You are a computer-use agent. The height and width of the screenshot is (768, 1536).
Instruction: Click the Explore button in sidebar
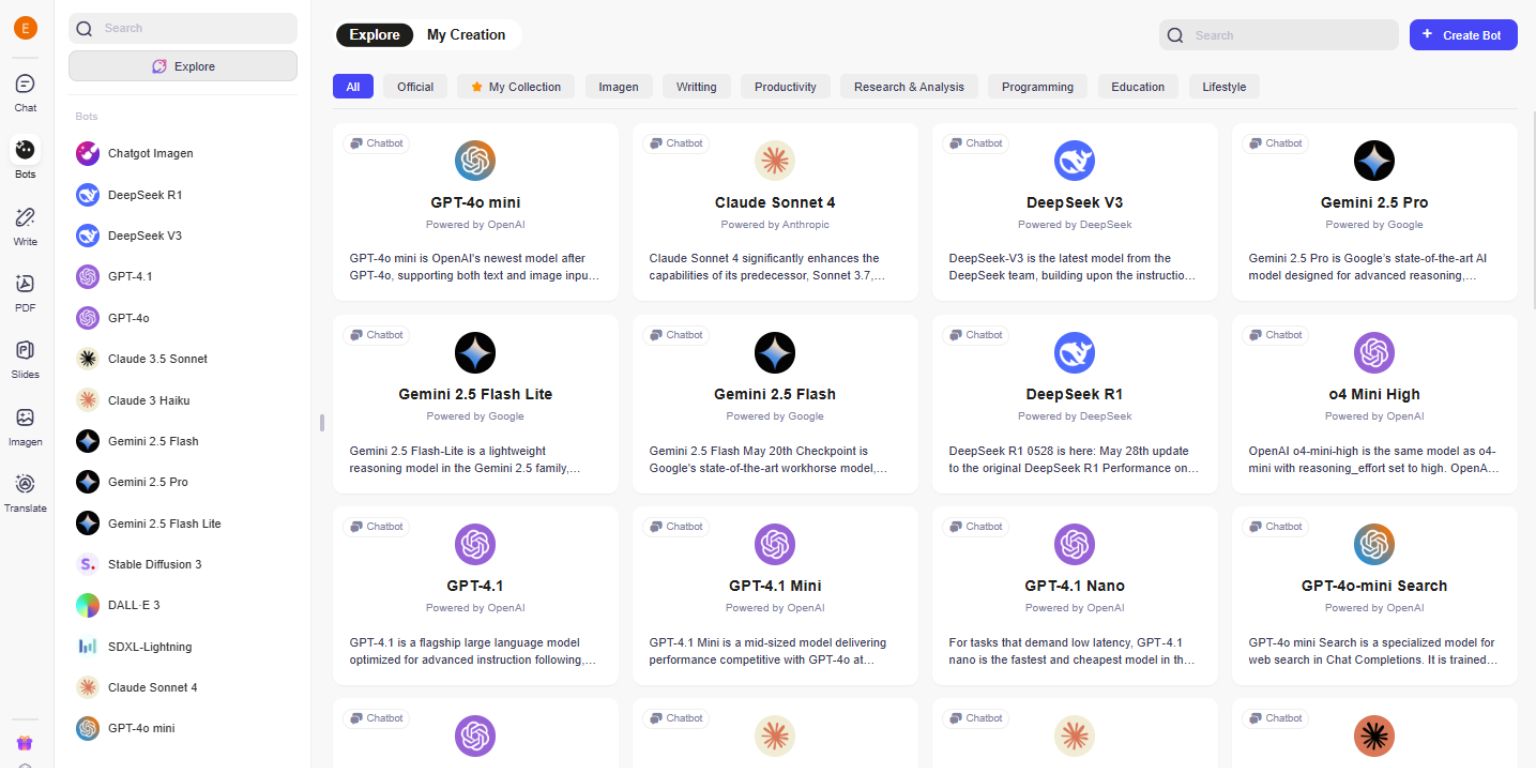coord(183,66)
